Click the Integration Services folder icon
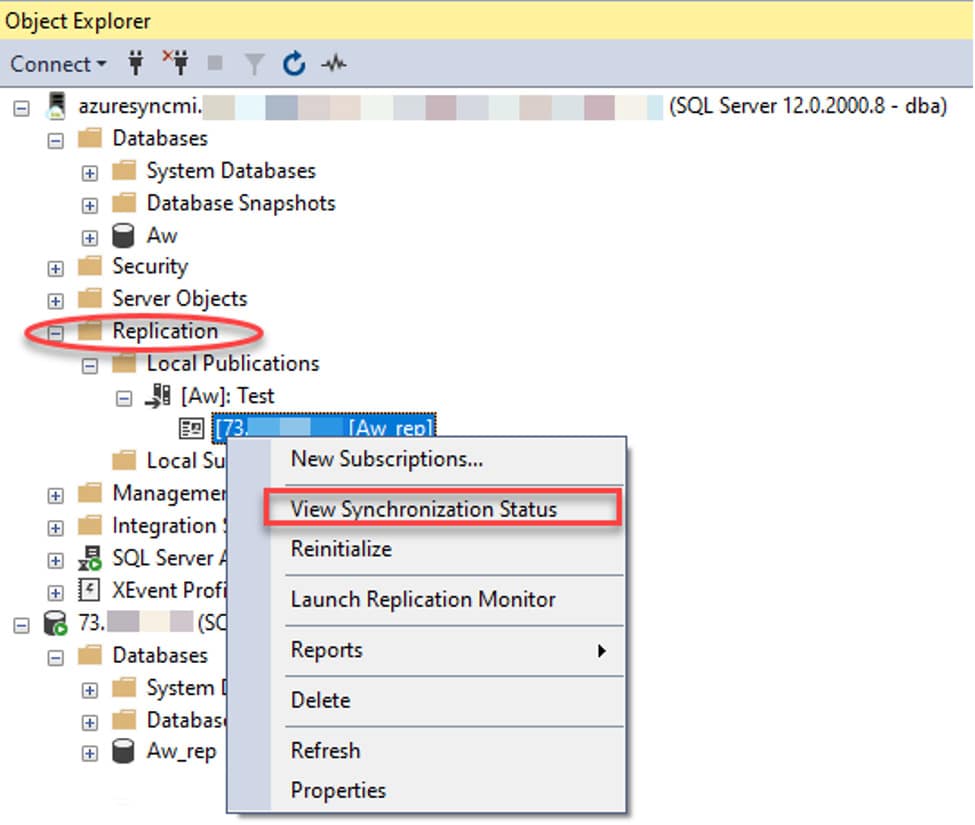The height and width of the screenshot is (825, 975). pyautogui.click(x=90, y=525)
